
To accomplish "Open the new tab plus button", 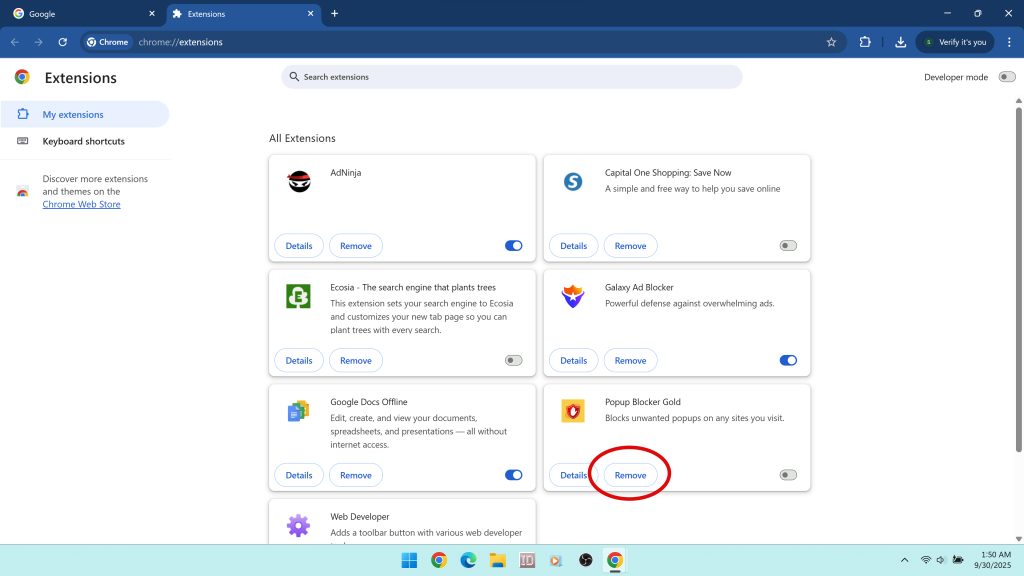I will [334, 14].
